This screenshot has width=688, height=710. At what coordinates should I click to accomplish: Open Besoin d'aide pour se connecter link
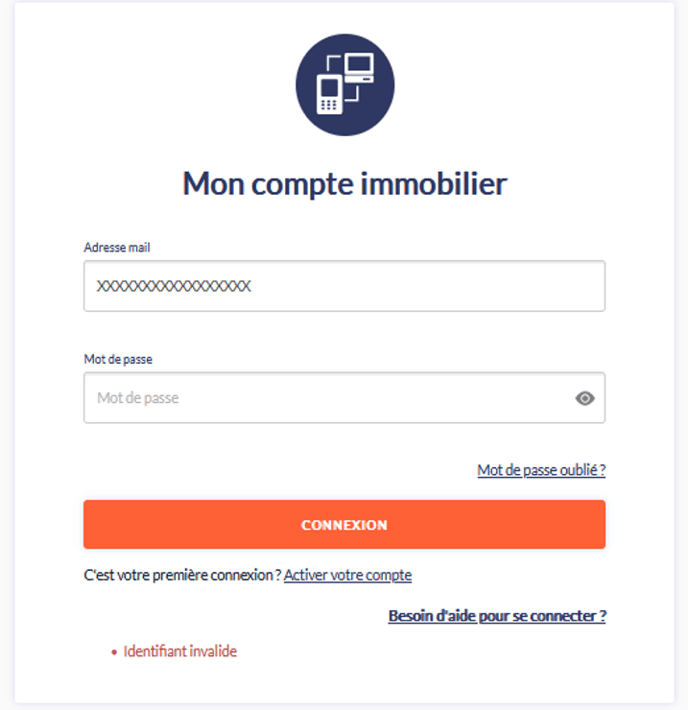pos(497,616)
